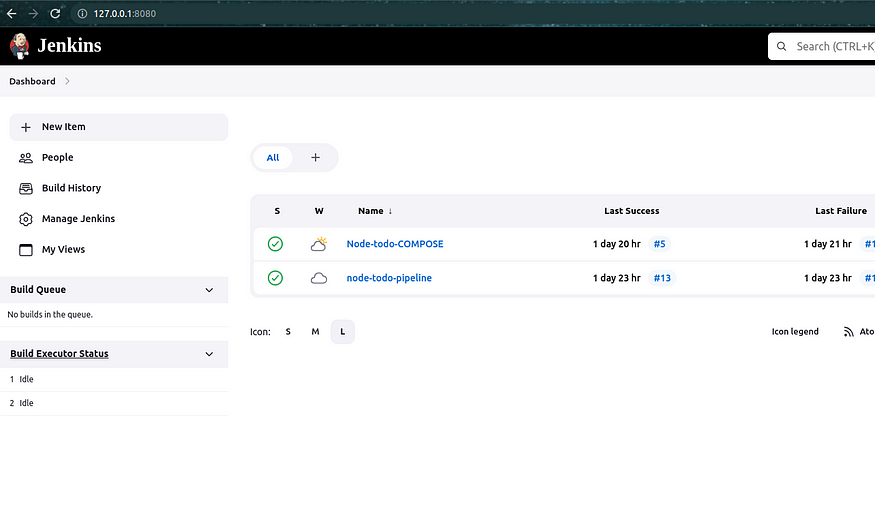Collapse the Build Queue panel

[209, 290]
